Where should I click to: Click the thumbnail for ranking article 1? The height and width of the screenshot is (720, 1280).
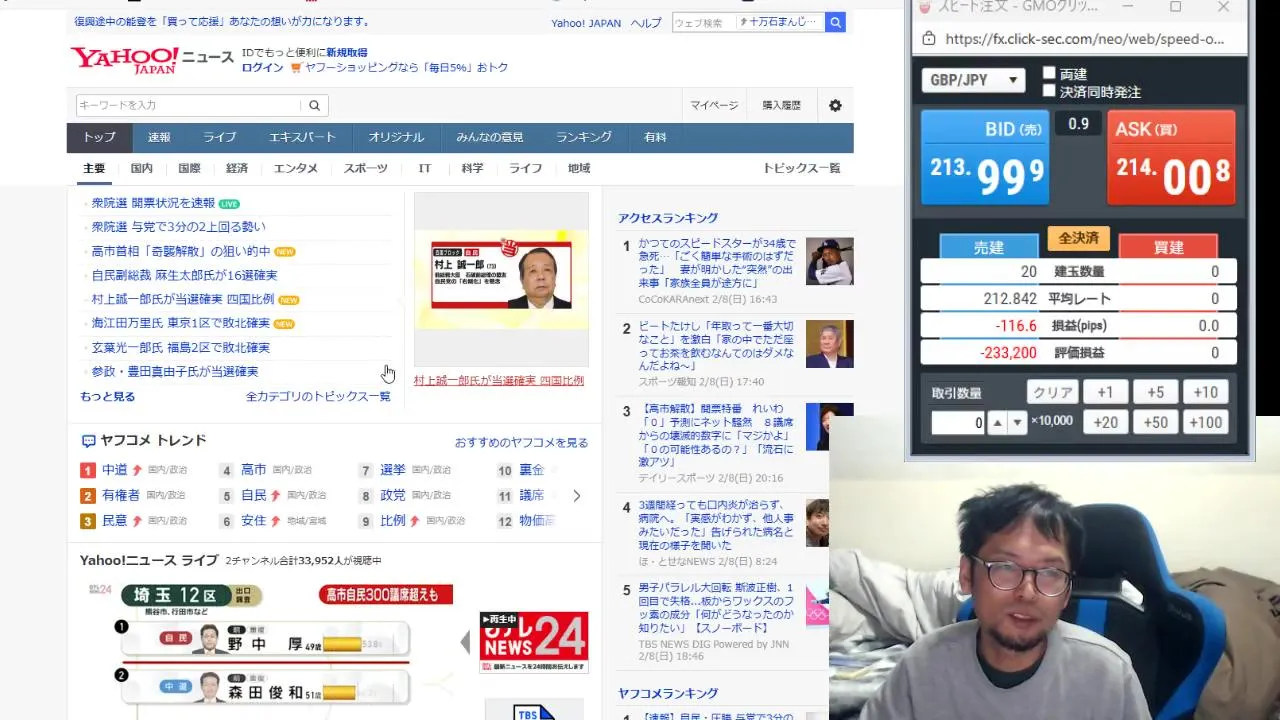pyautogui.click(x=830, y=261)
